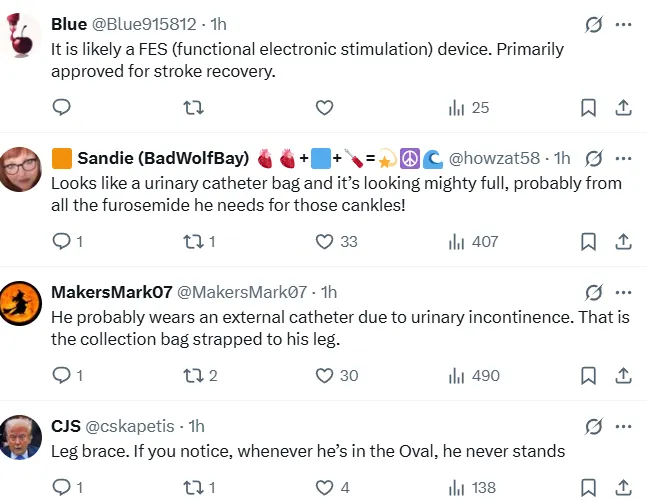View analytics for Sandie's tweet showing 407
Viewport: 647px width, 503px height.
474,241
